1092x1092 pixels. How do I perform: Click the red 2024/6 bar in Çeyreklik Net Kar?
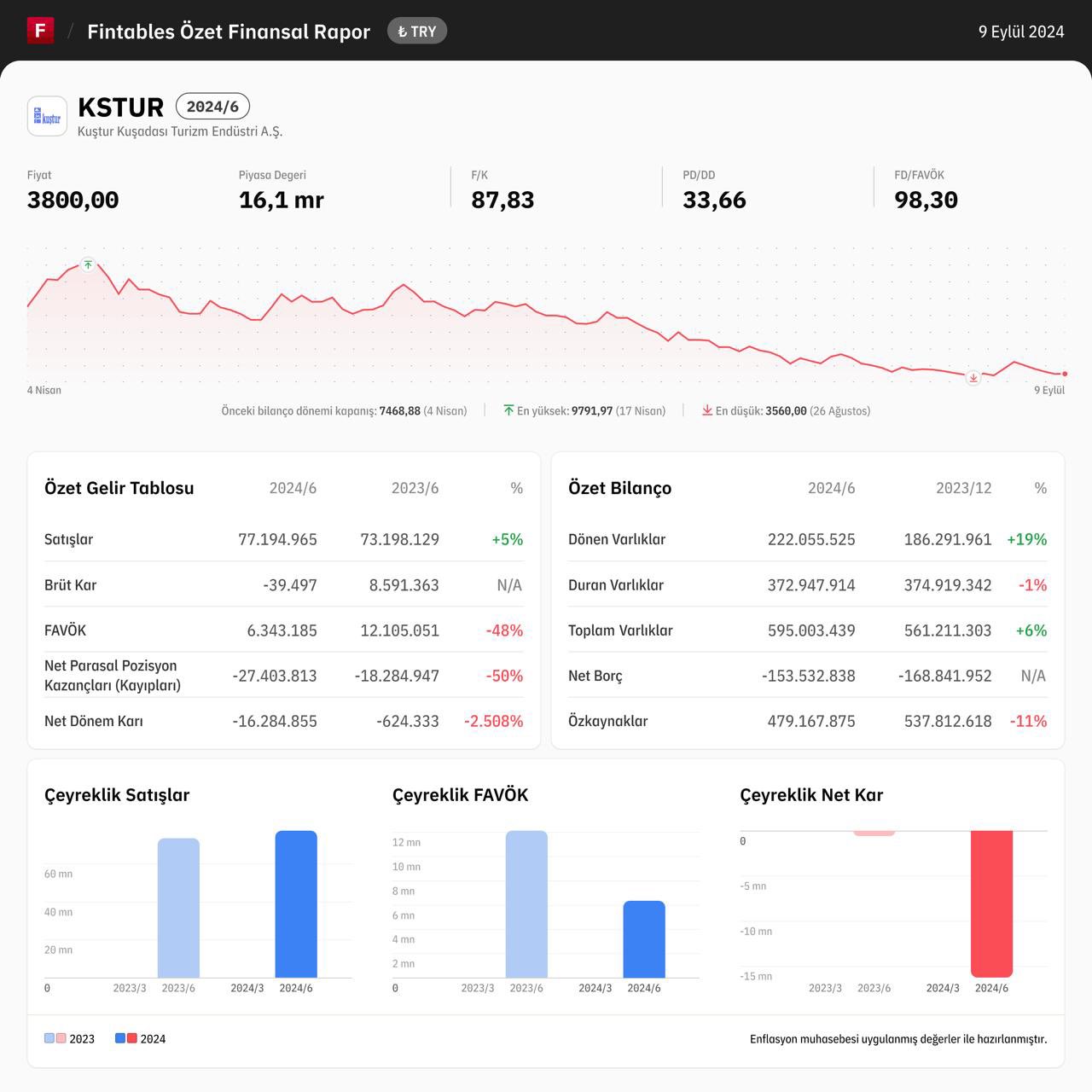click(x=991, y=904)
